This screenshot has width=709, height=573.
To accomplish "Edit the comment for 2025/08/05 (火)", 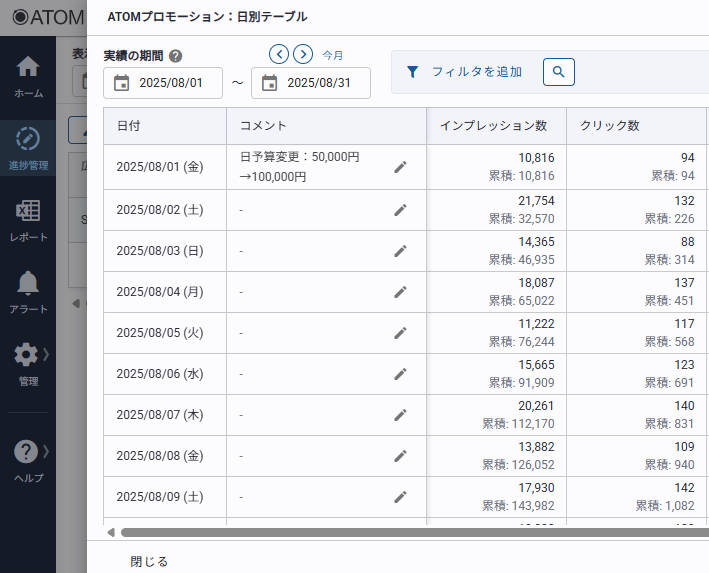I will (401, 333).
